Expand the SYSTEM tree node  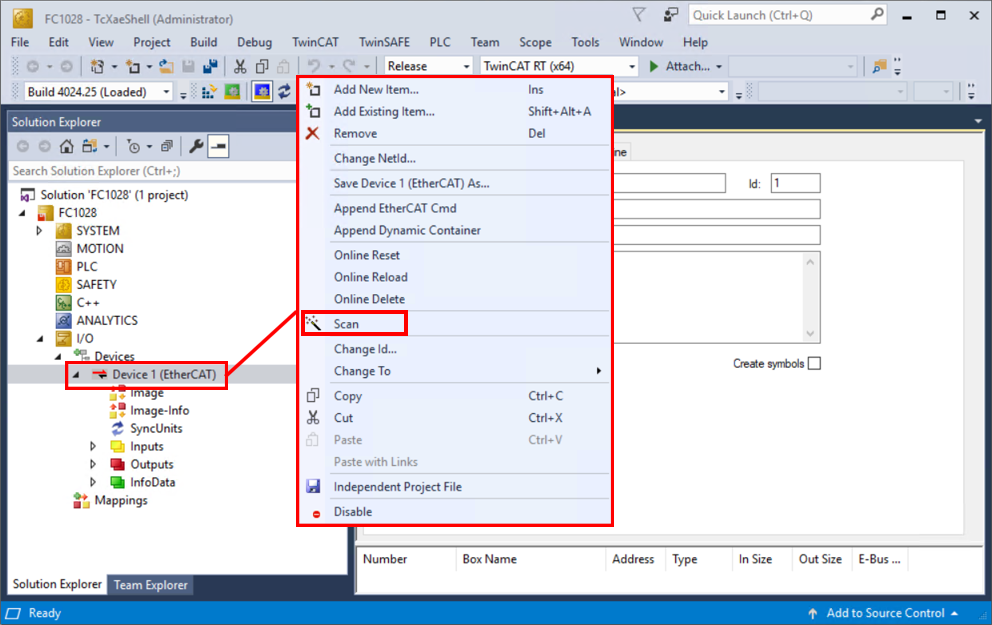click(x=39, y=231)
